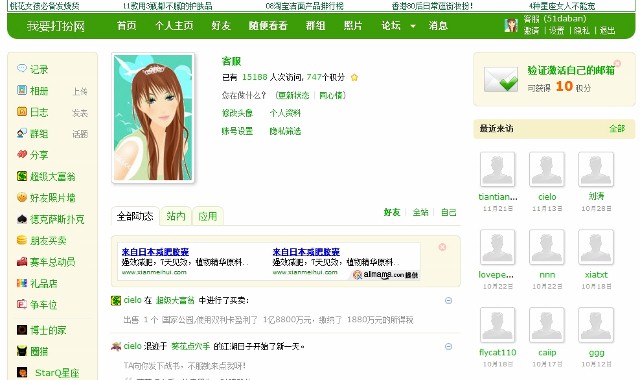Click the 赛车总动员 red car icon

(22, 262)
